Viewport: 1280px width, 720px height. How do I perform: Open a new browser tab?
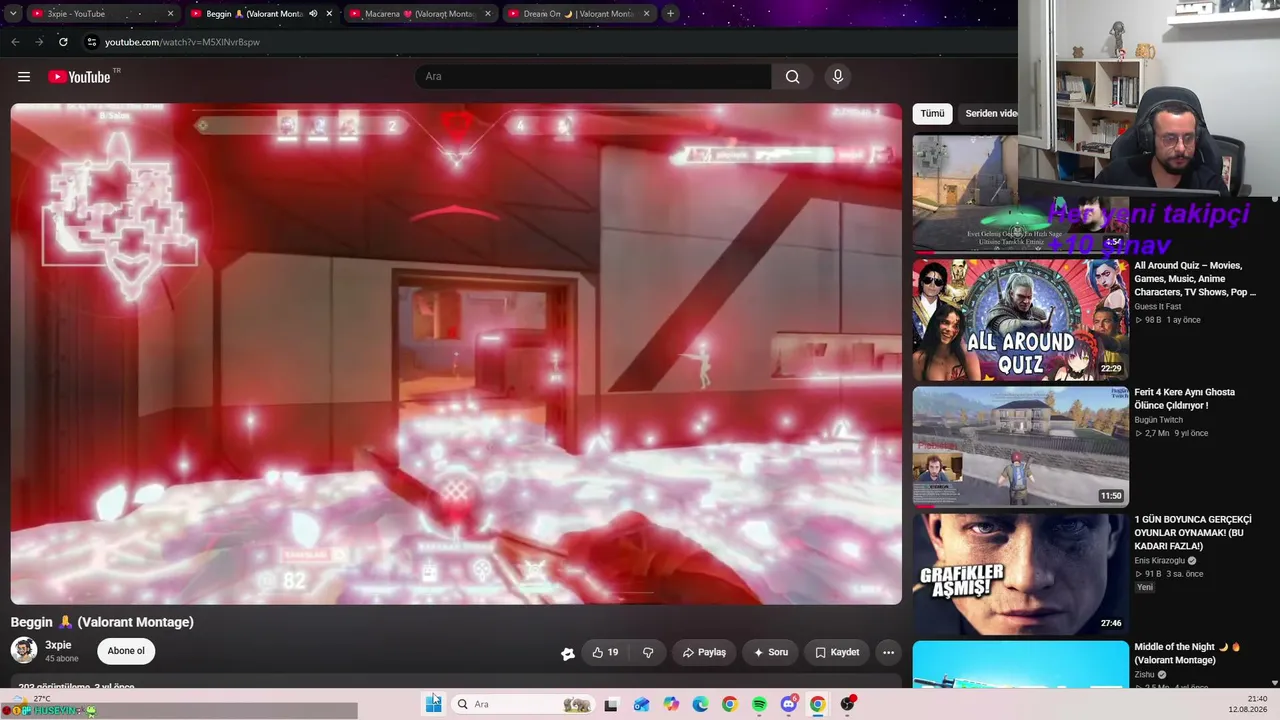click(670, 14)
